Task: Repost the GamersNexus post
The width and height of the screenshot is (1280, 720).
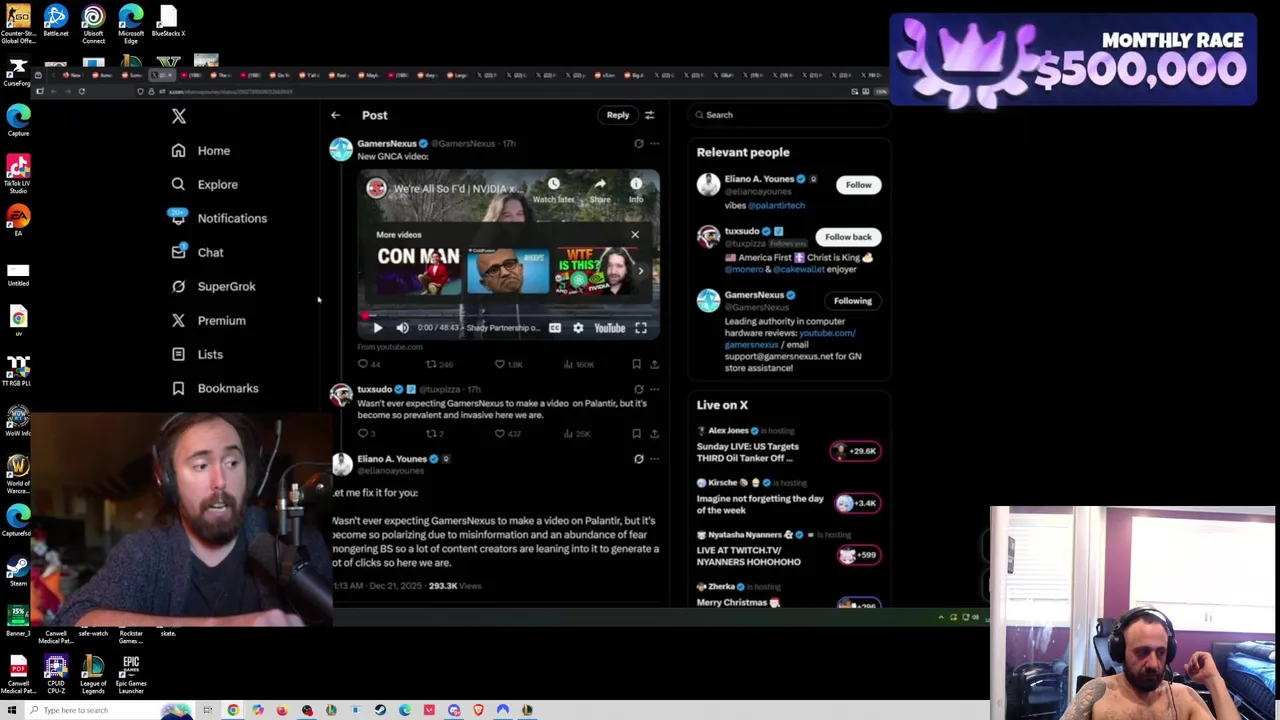Action: point(431,365)
